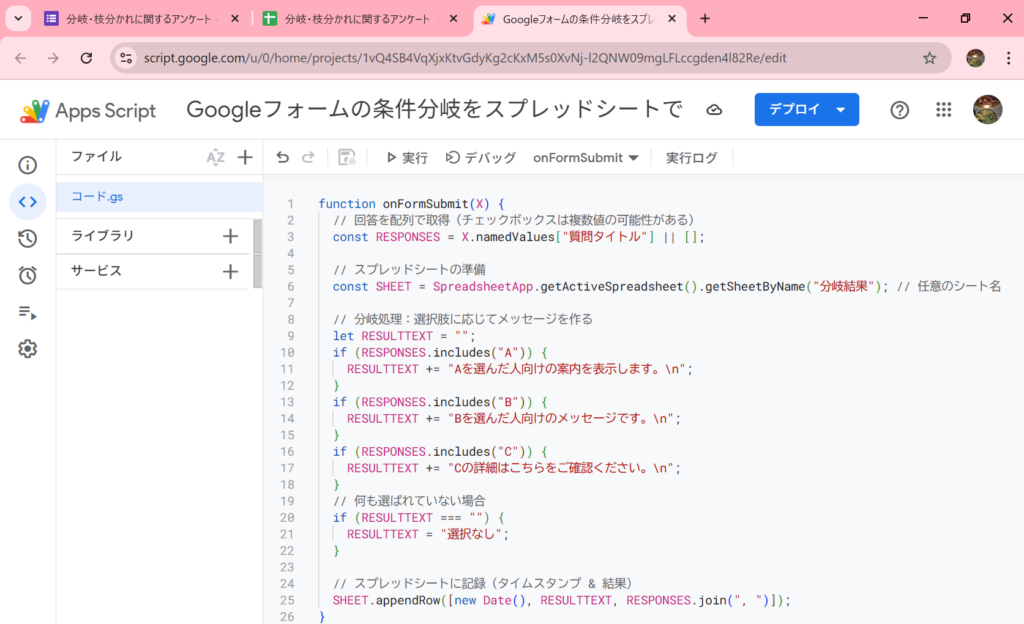The width and height of the screenshot is (1024, 624).
Task: Open the Project History panel
Action: (x=28, y=239)
